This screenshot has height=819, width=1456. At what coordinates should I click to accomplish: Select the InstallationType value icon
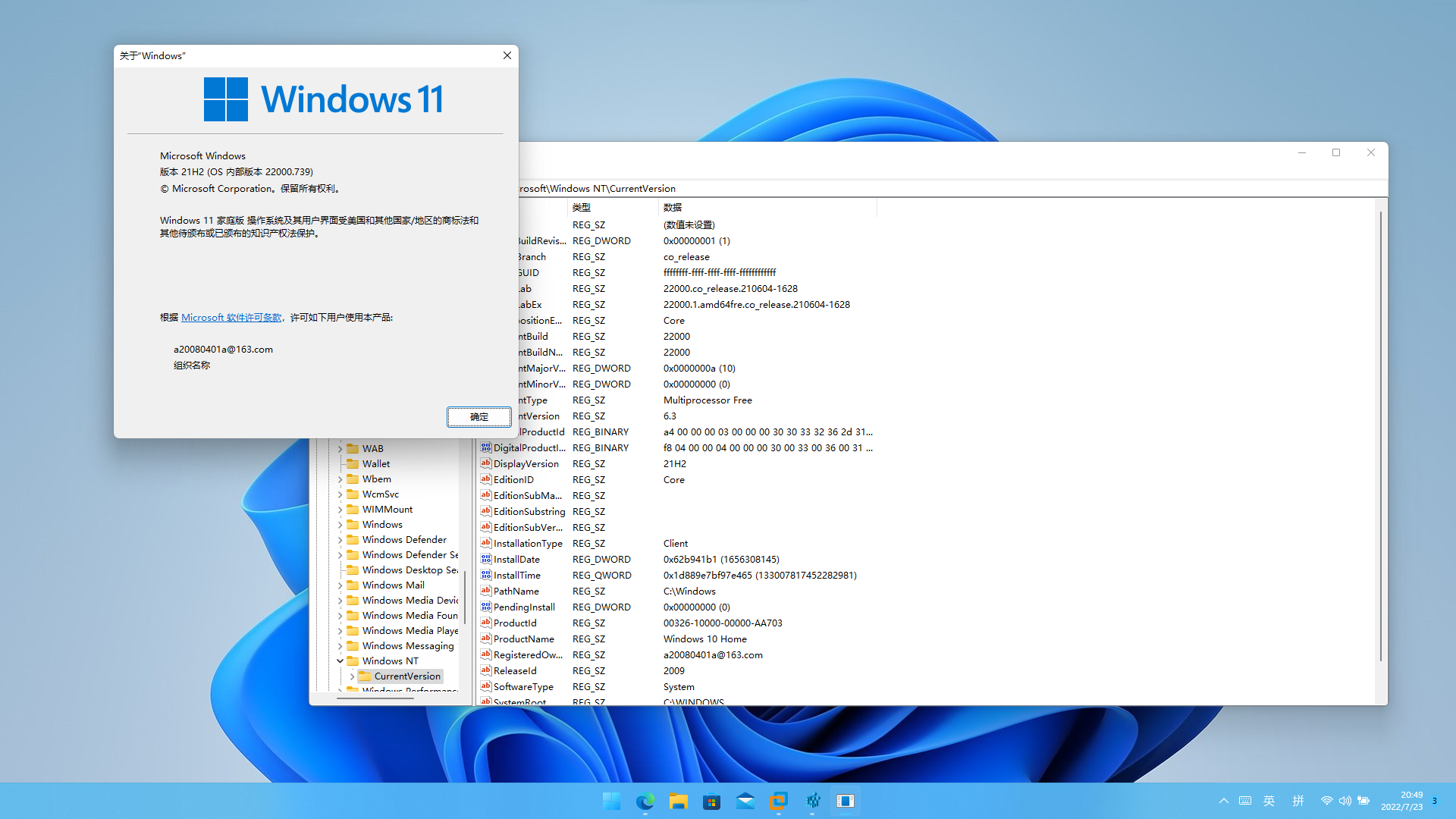coord(486,544)
